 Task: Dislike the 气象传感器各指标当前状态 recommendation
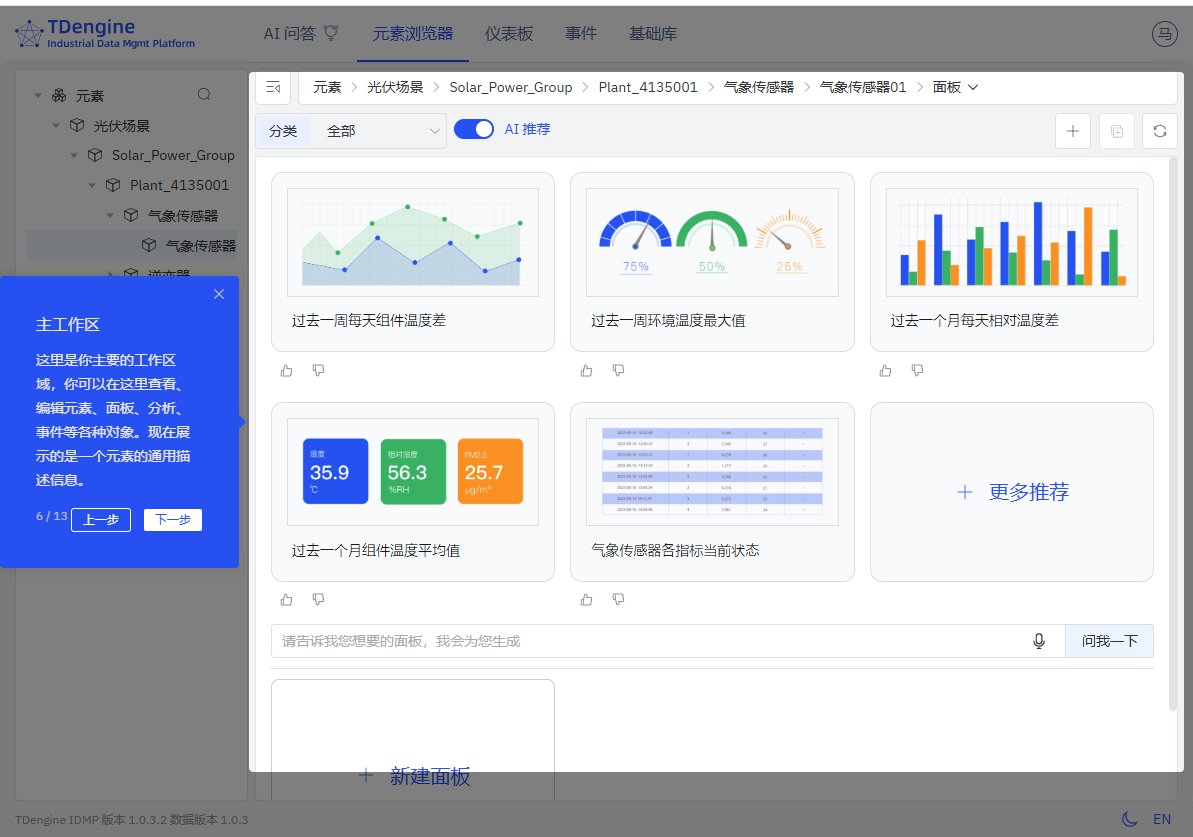(619, 600)
